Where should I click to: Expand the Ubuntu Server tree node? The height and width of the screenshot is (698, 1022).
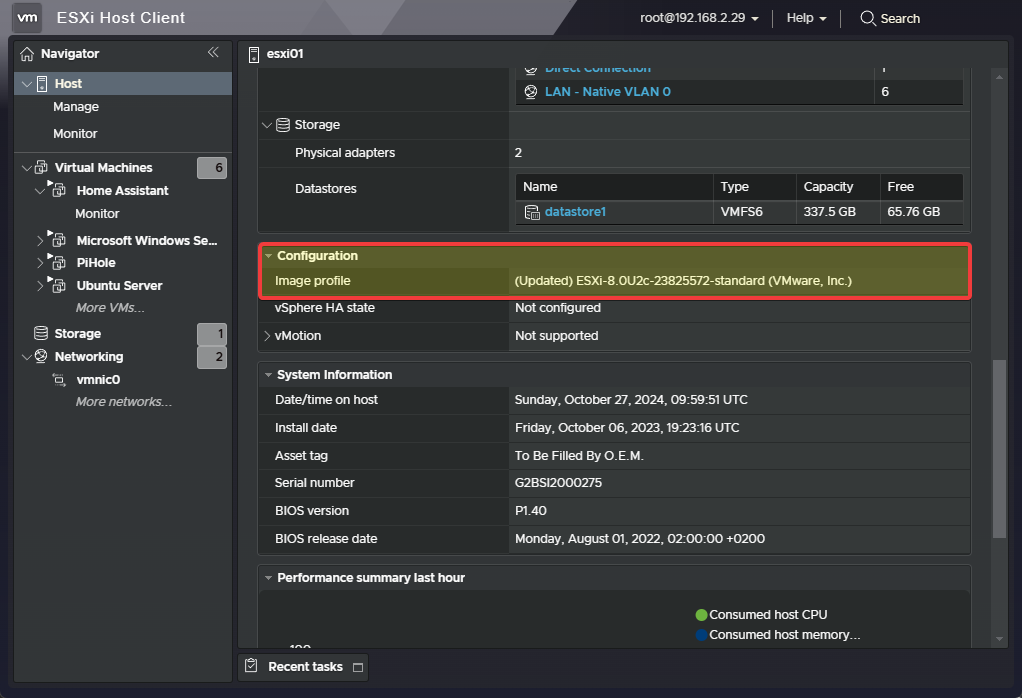(40, 285)
